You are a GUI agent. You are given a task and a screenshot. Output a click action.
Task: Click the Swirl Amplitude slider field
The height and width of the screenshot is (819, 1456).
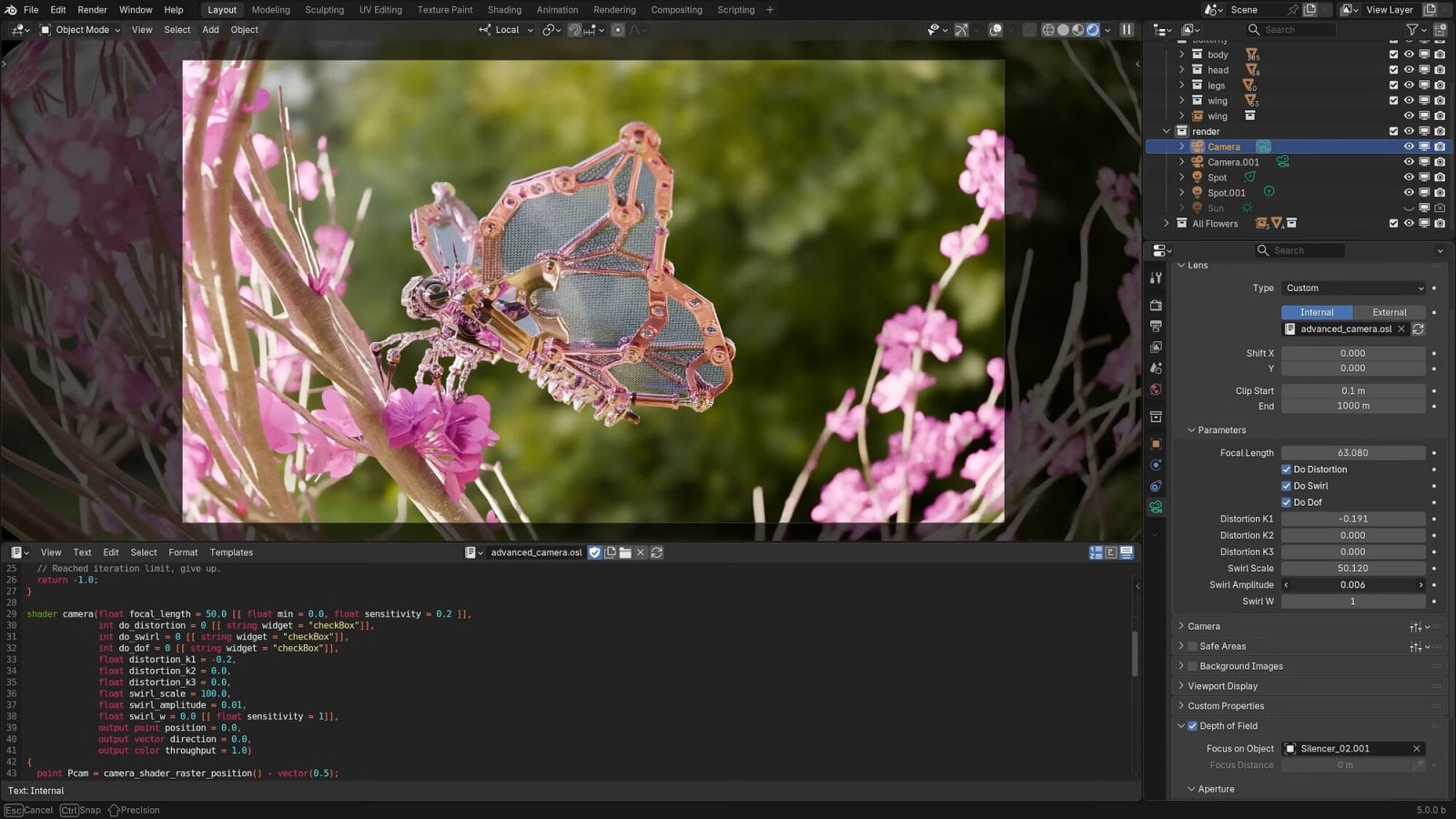1352,585
